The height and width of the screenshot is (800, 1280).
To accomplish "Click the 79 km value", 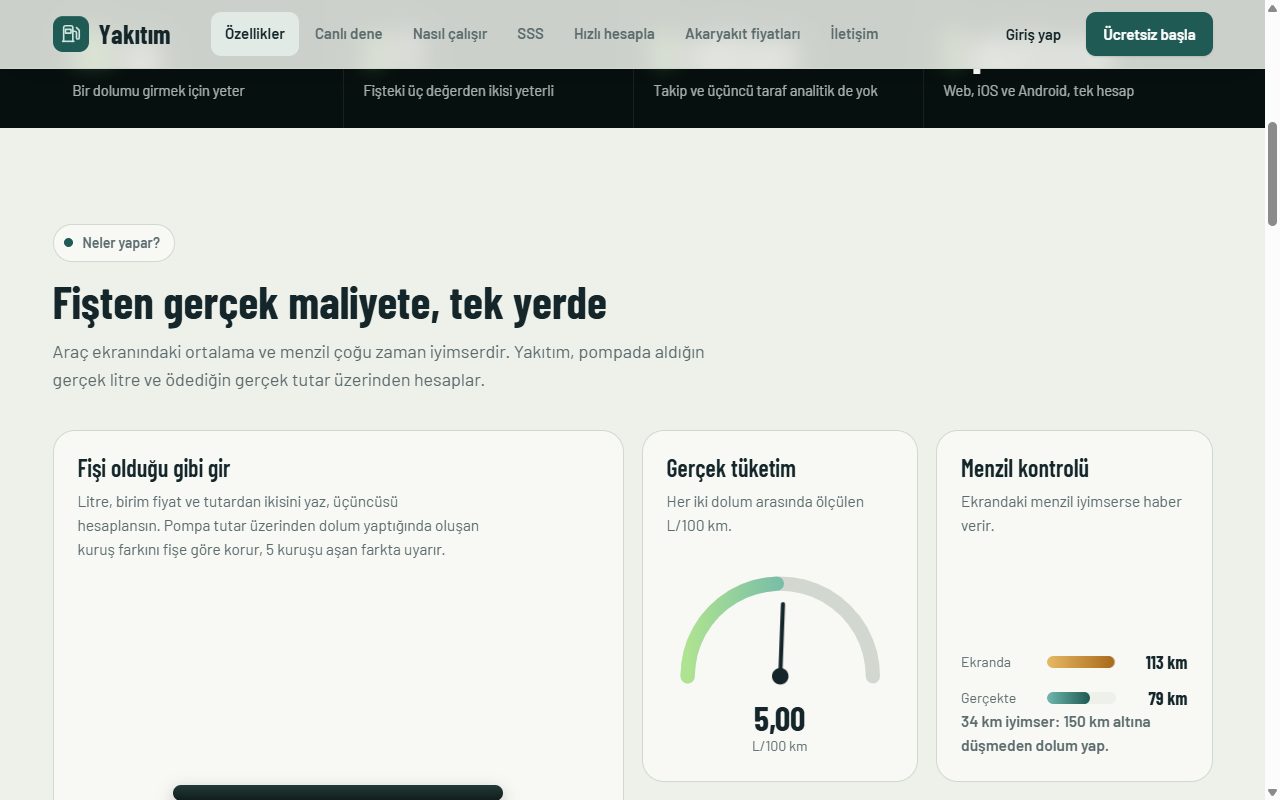I will 1168,698.
